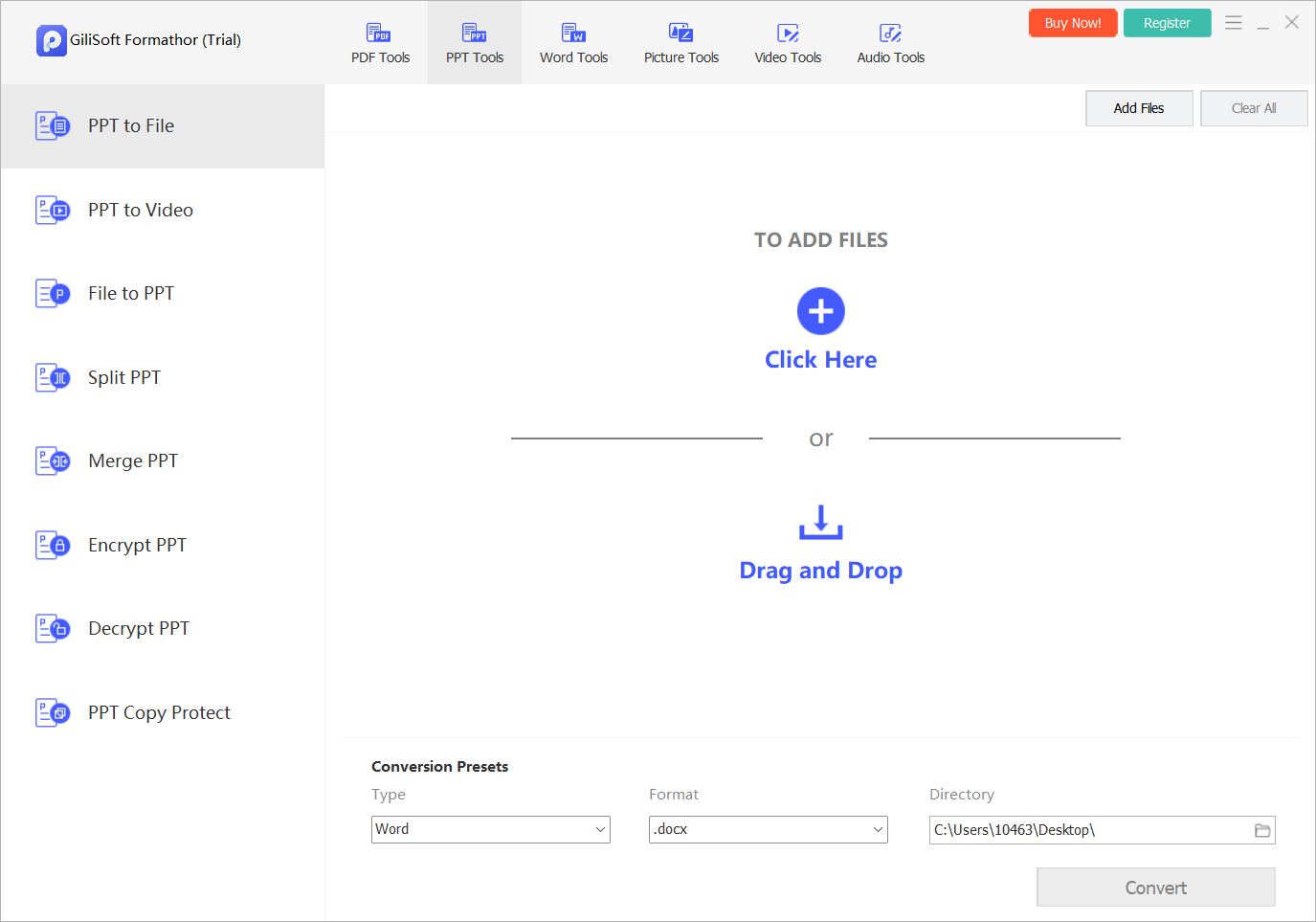Click the File to PPT sidebar icon
Image resolution: width=1316 pixels, height=922 pixels.
click(x=53, y=293)
